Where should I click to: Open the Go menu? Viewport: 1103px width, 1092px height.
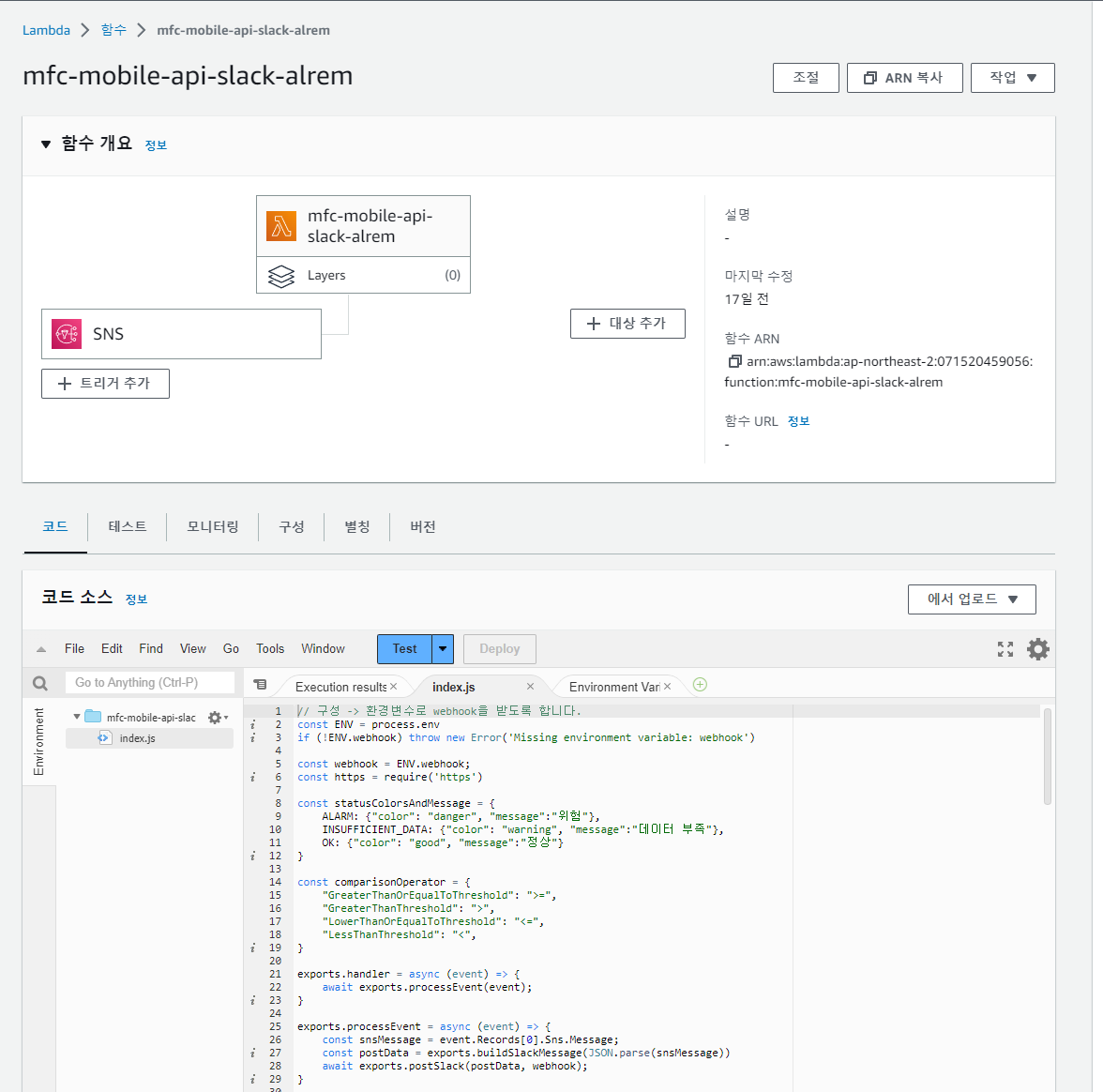[231, 649]
